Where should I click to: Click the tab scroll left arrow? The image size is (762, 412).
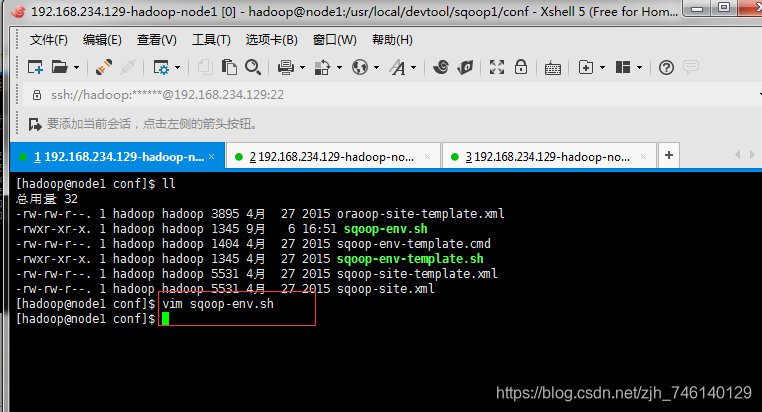click(x=738, y=154)
